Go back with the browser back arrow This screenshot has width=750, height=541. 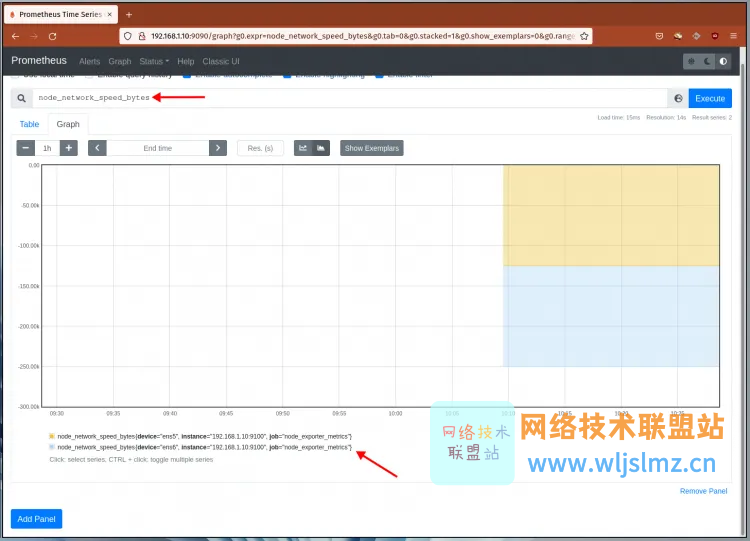pos(15,36)
